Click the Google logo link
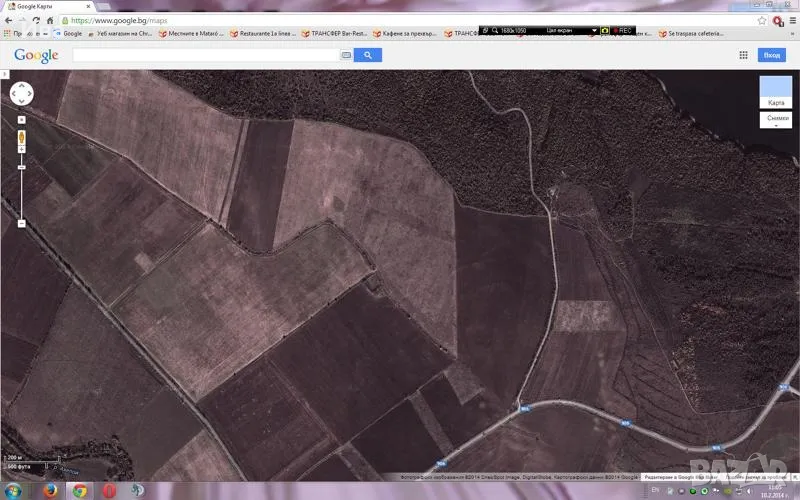Screen dimensions: 800x500 (x=36, y=56)
